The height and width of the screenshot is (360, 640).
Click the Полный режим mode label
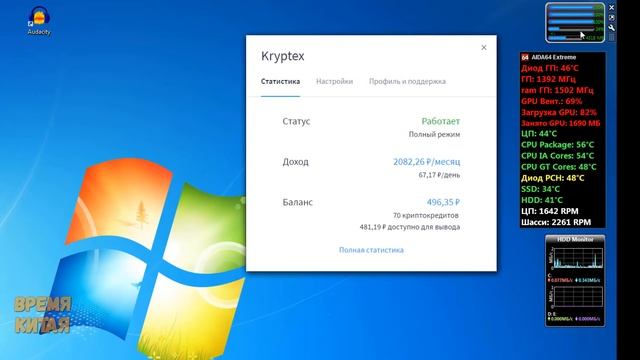(434, 134)
